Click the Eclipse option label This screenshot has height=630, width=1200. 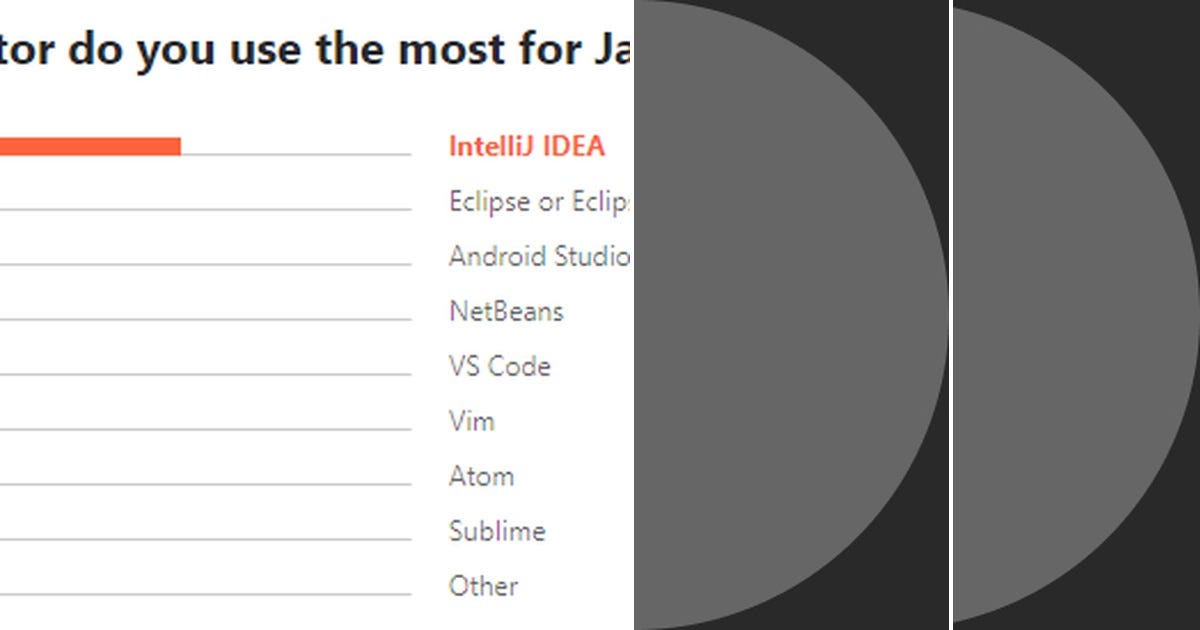tap(541, 201)
